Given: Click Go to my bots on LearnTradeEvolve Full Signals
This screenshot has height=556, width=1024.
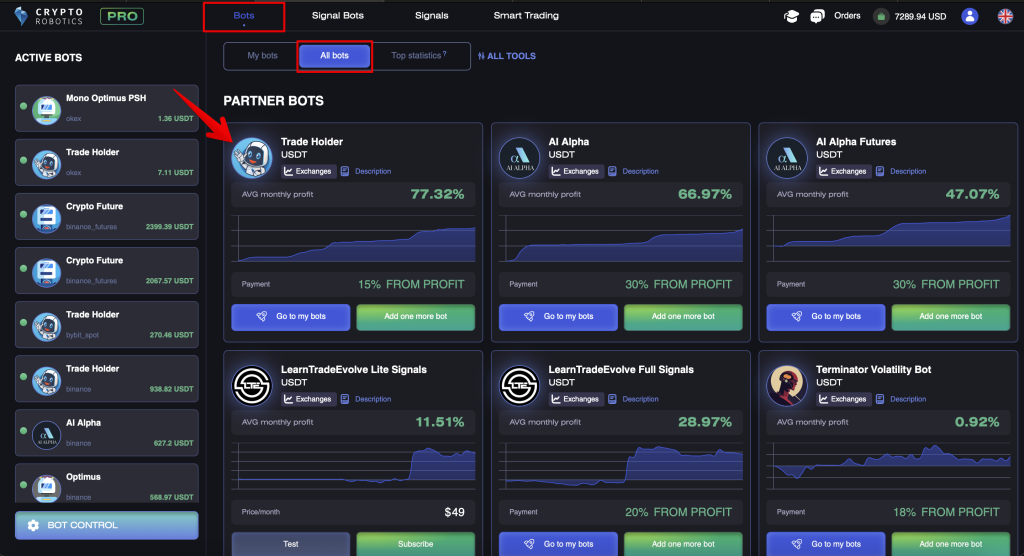Looking at the screenshot, I should tap(558, 544).
